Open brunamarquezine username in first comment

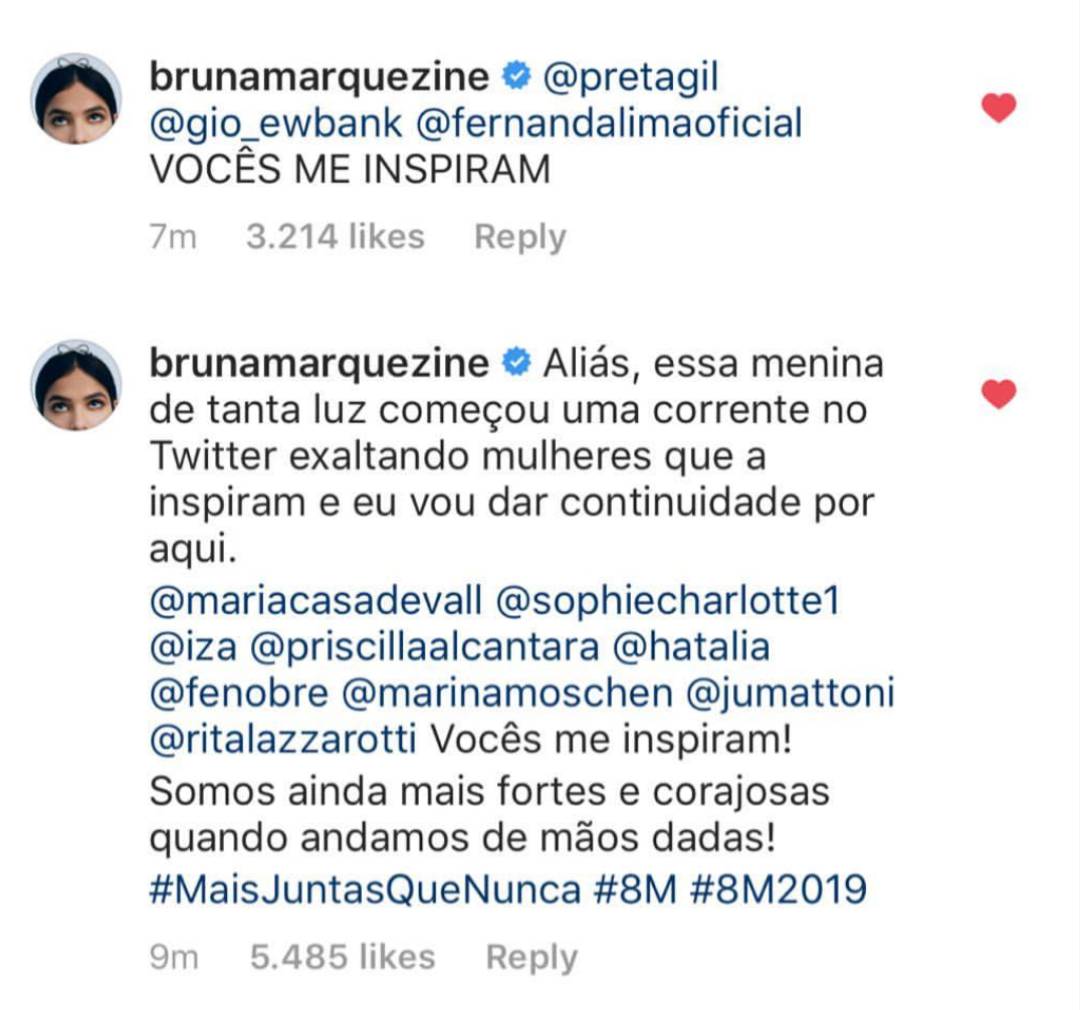pyautogui.click(x=319, y=76)
